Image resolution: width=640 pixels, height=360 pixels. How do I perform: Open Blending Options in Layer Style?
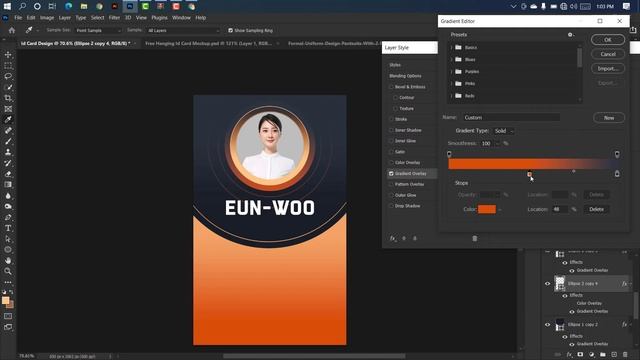pyautogui.click(x=405, y=76)
